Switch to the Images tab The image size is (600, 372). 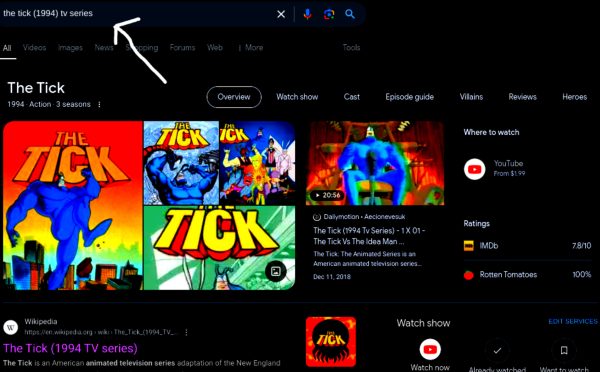point(70,47)
